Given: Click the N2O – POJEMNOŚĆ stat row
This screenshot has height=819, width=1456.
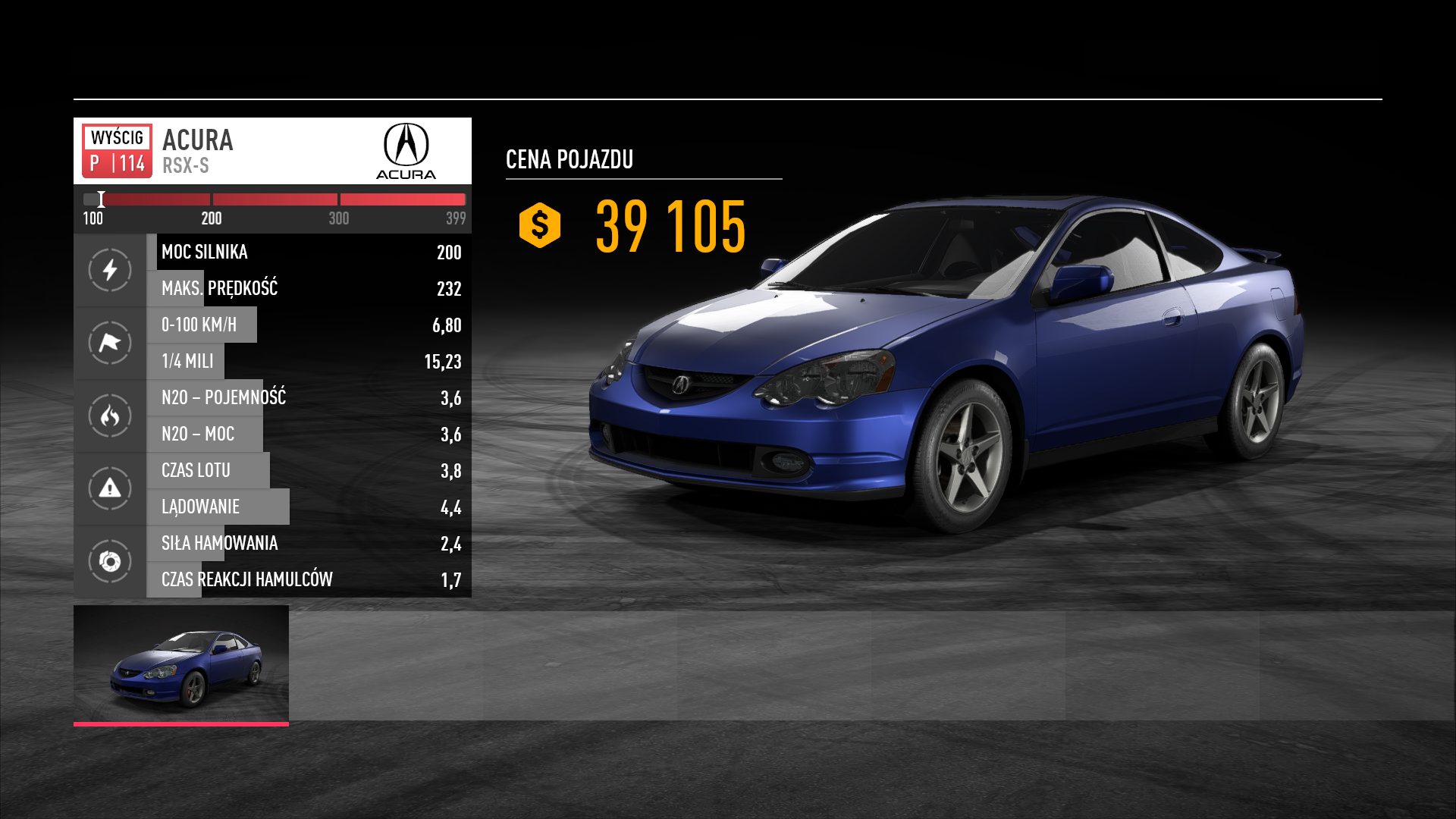Looking at the screenshot, I should click(309, 397).
